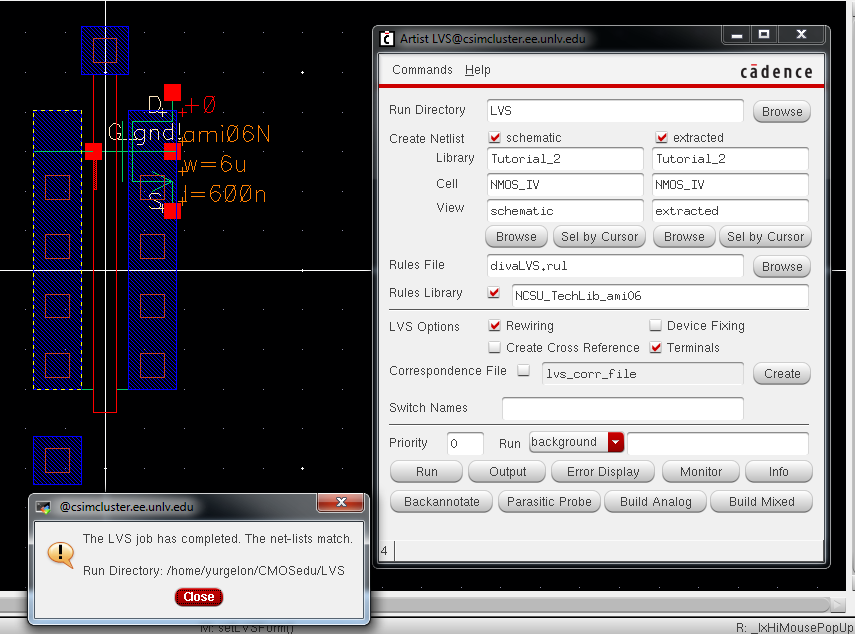Click the Backannotate button

tap(442, 502)
